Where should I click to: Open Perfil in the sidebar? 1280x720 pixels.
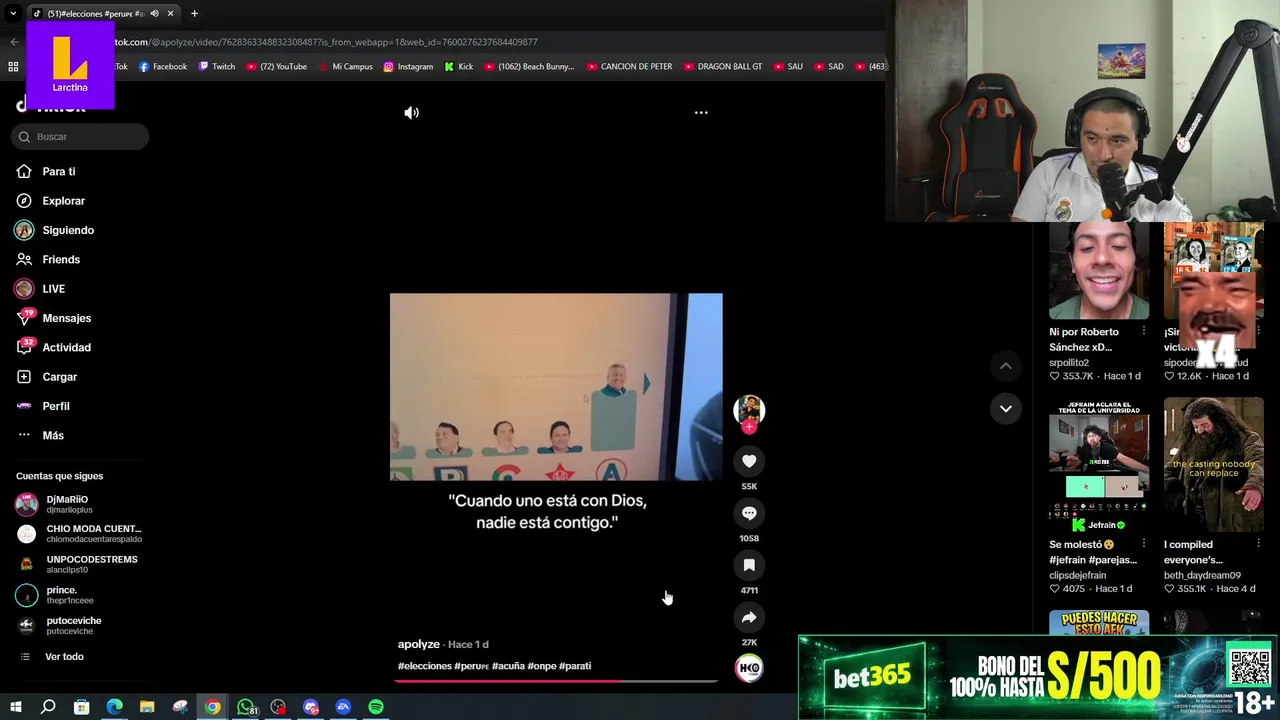coord(56,406)
